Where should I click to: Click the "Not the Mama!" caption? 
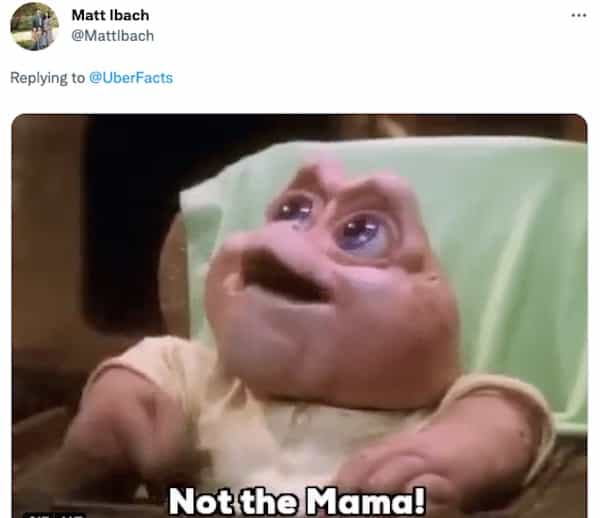297,500
